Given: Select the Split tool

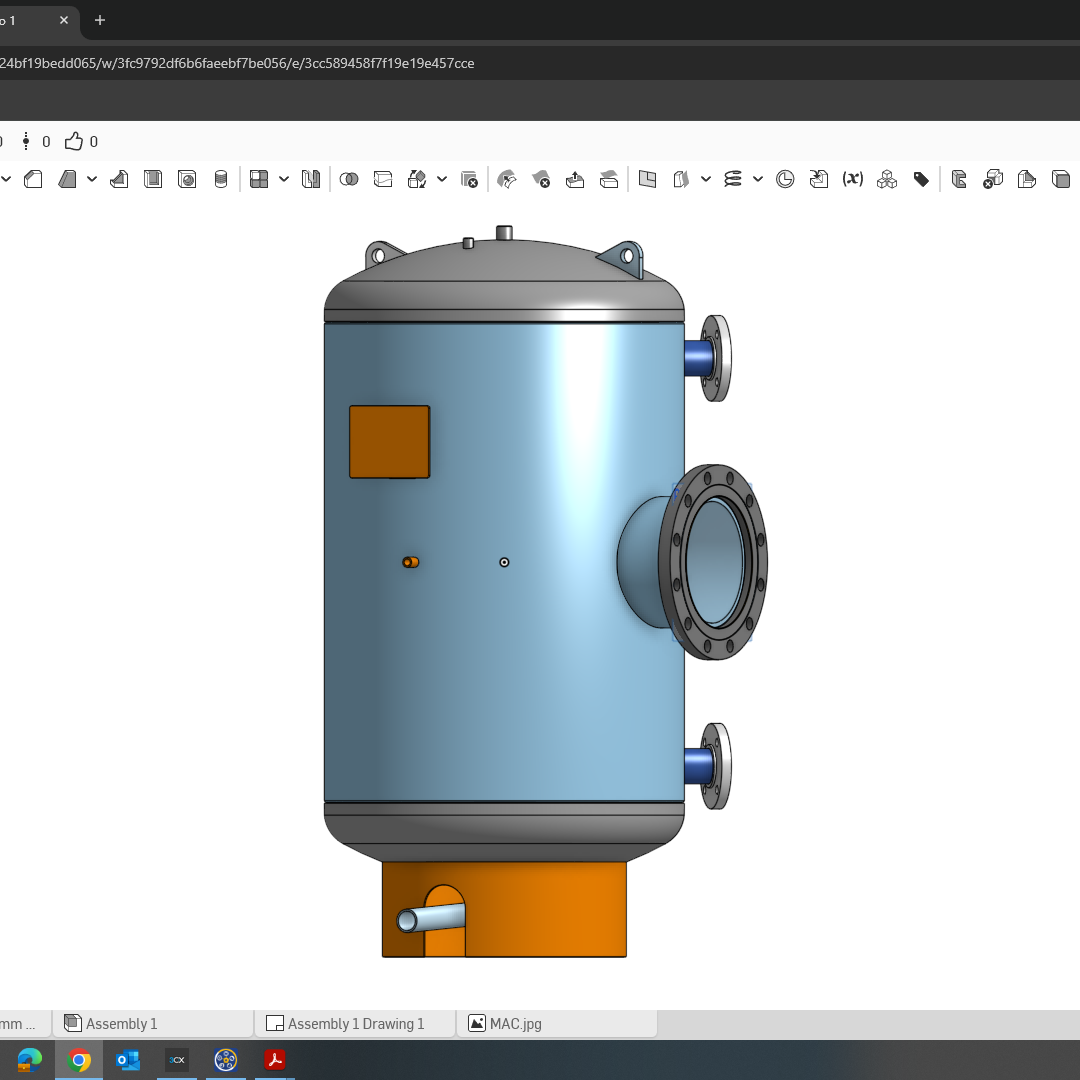Looking at the screenshot, I should [x=383, y=179].
